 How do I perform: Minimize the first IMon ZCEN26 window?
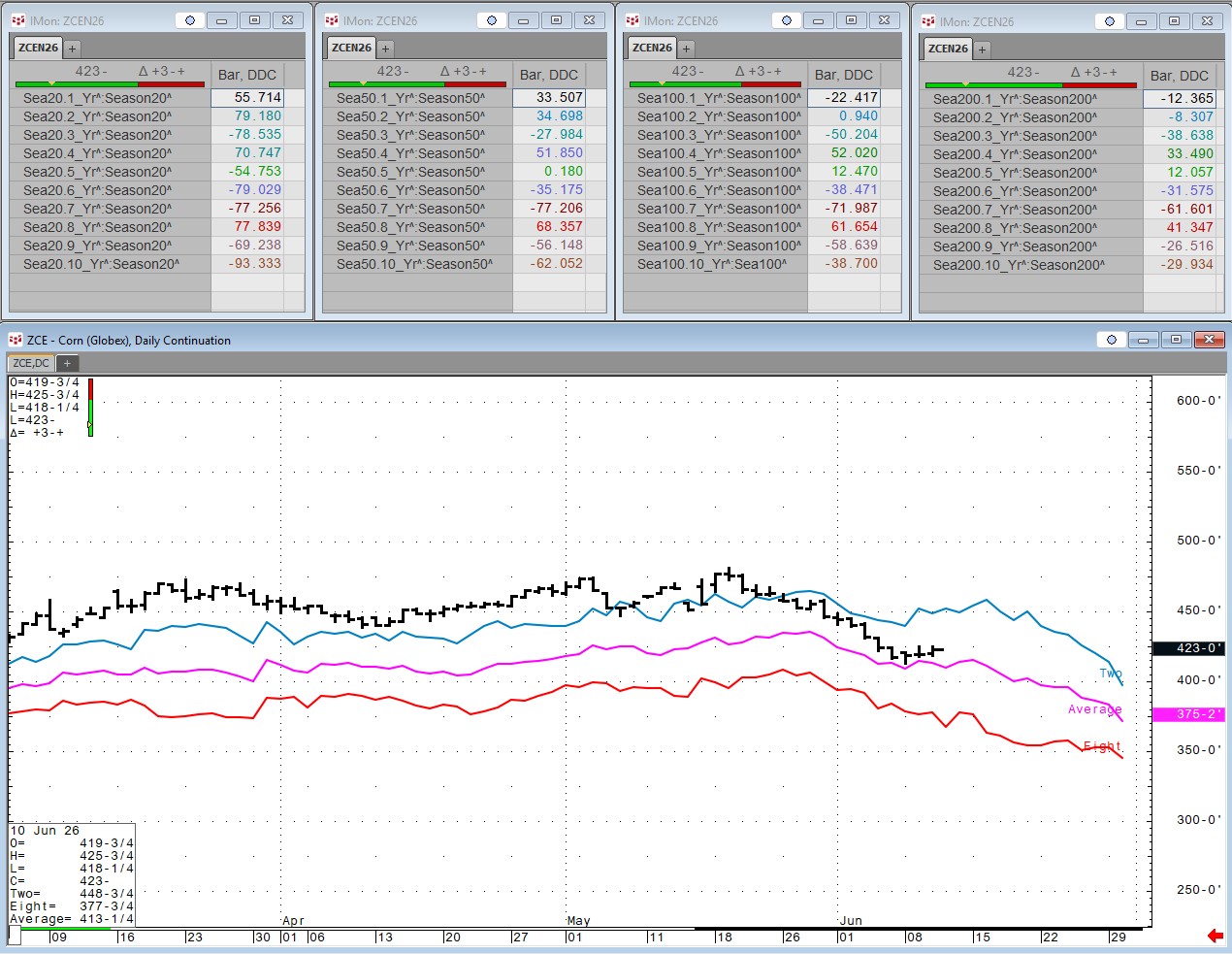pyautogui.click(x=222, y=20)
